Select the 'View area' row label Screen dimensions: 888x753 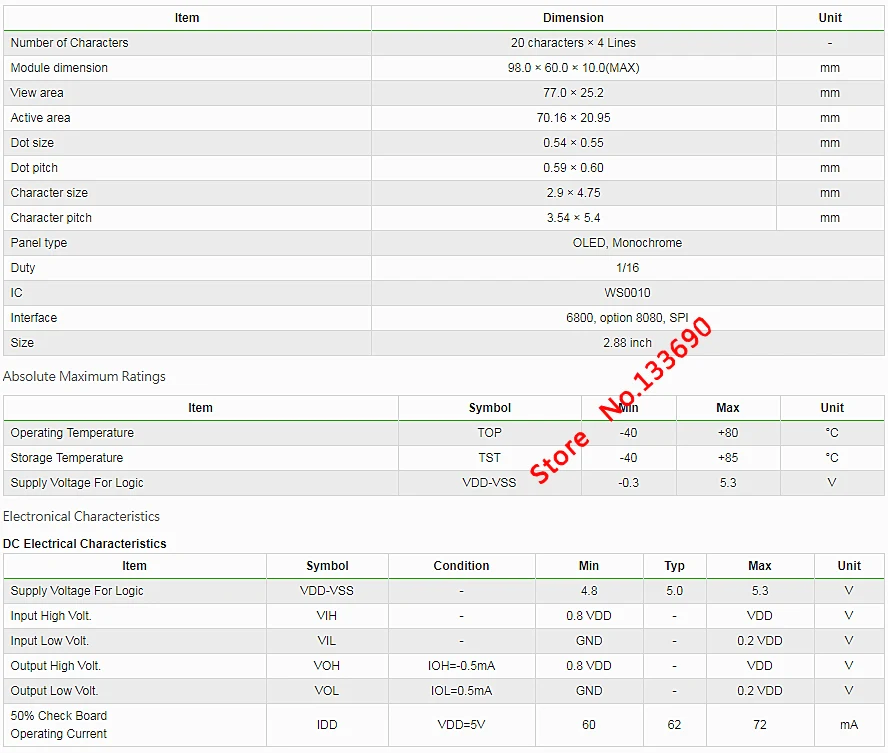tap(37, 93)
